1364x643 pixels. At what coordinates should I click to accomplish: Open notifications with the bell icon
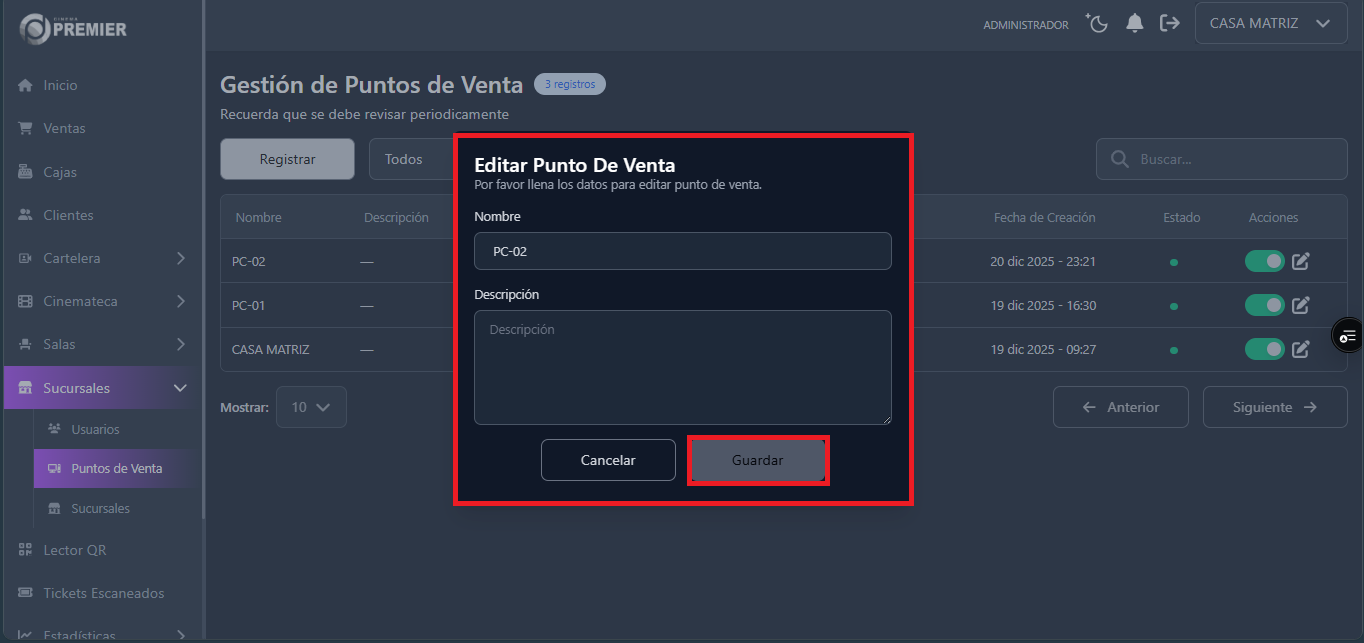tap(1134, 23)
